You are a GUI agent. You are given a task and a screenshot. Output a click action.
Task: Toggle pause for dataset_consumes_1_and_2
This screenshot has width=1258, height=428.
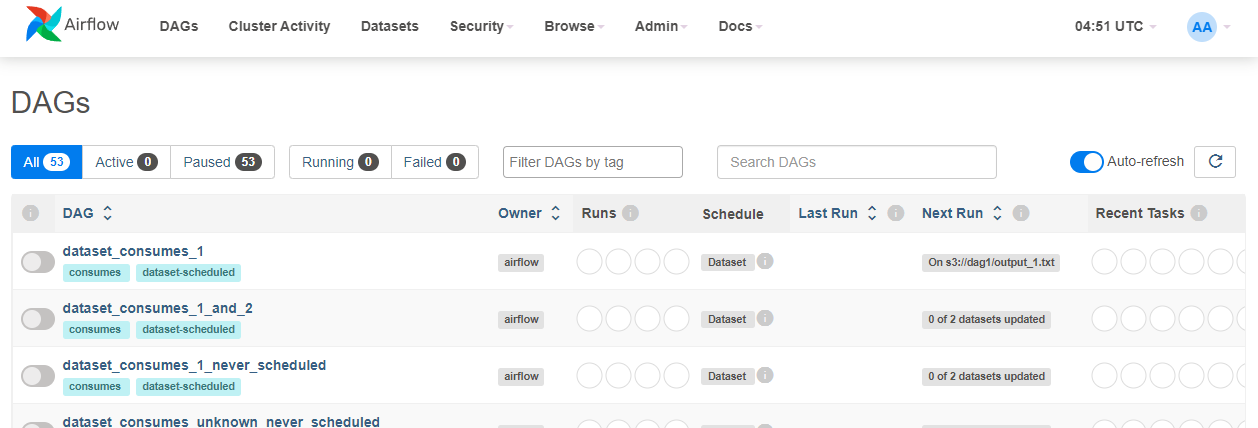[38, 319]
